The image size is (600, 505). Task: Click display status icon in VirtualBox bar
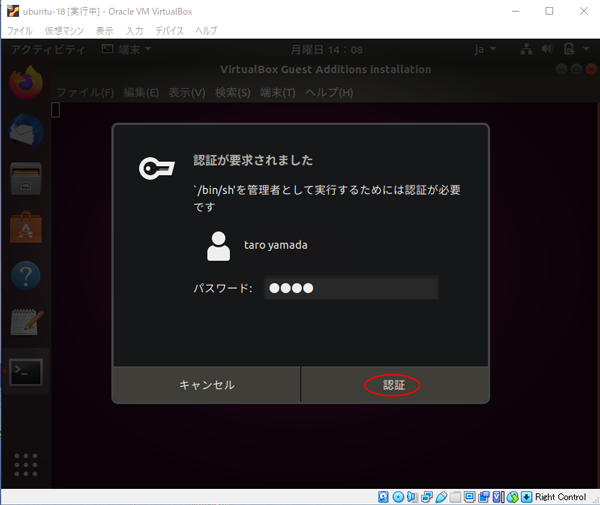pyautogui.click(x=470, y=497)
